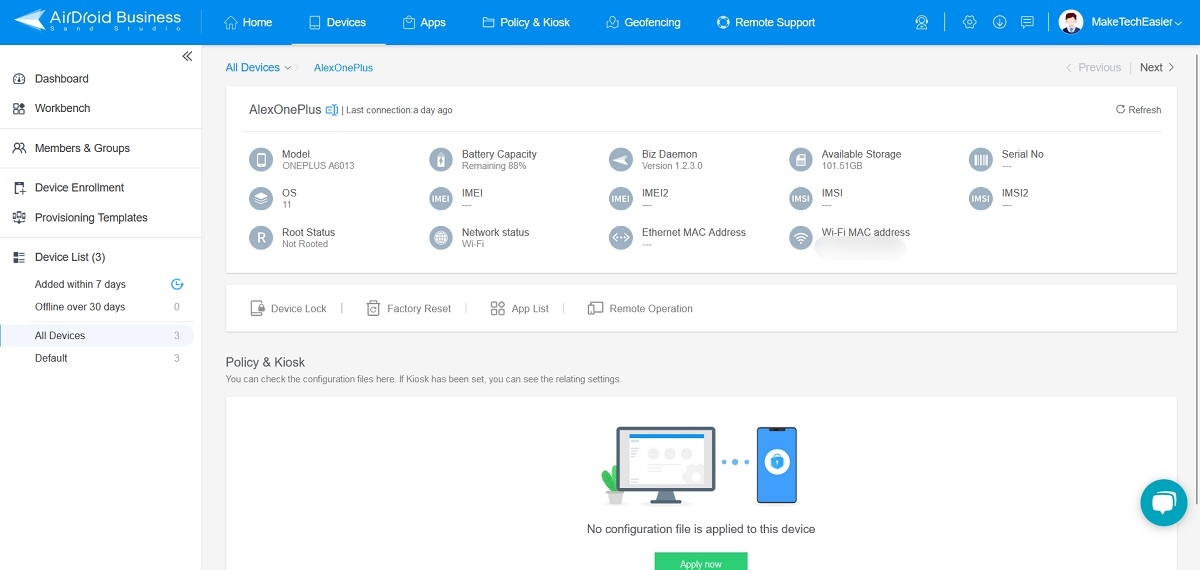This screenshot has height=570, width=1200.
Task: Click the Remaining 88% battery text
Action: (x=494, y=166)
